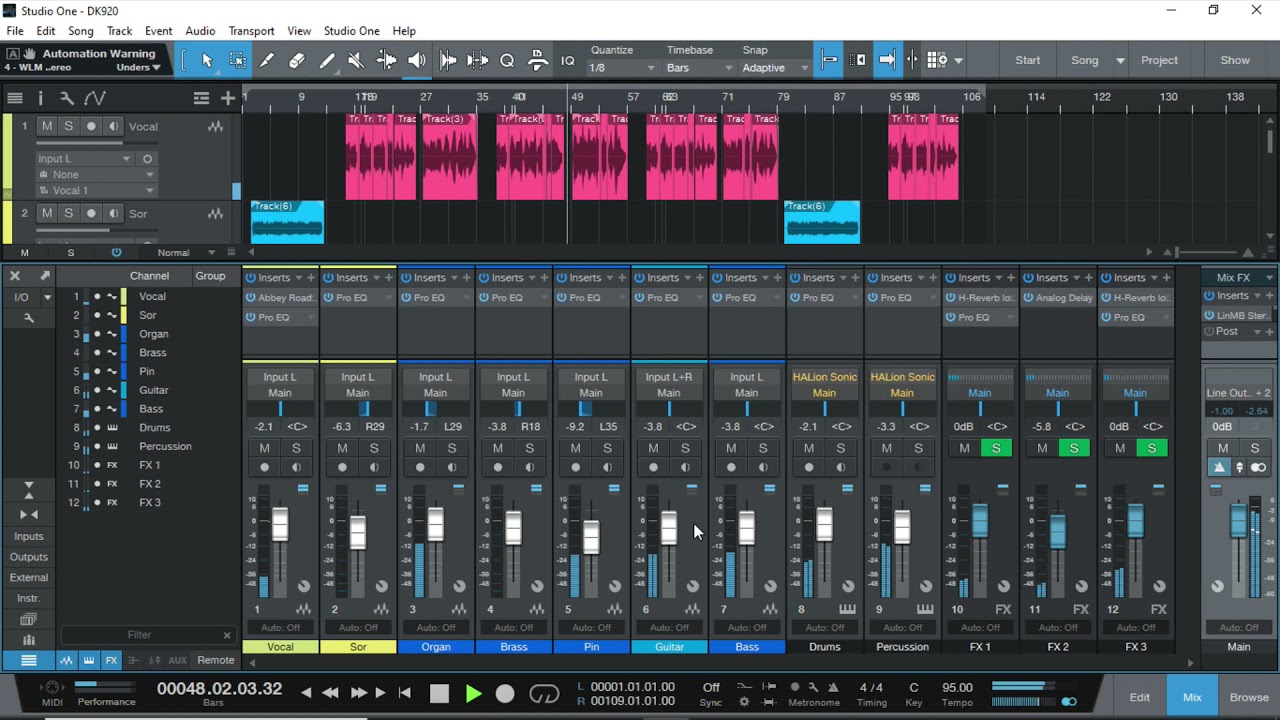Click the Record button in transport
Screen dimensions: 1280x720
505,693
